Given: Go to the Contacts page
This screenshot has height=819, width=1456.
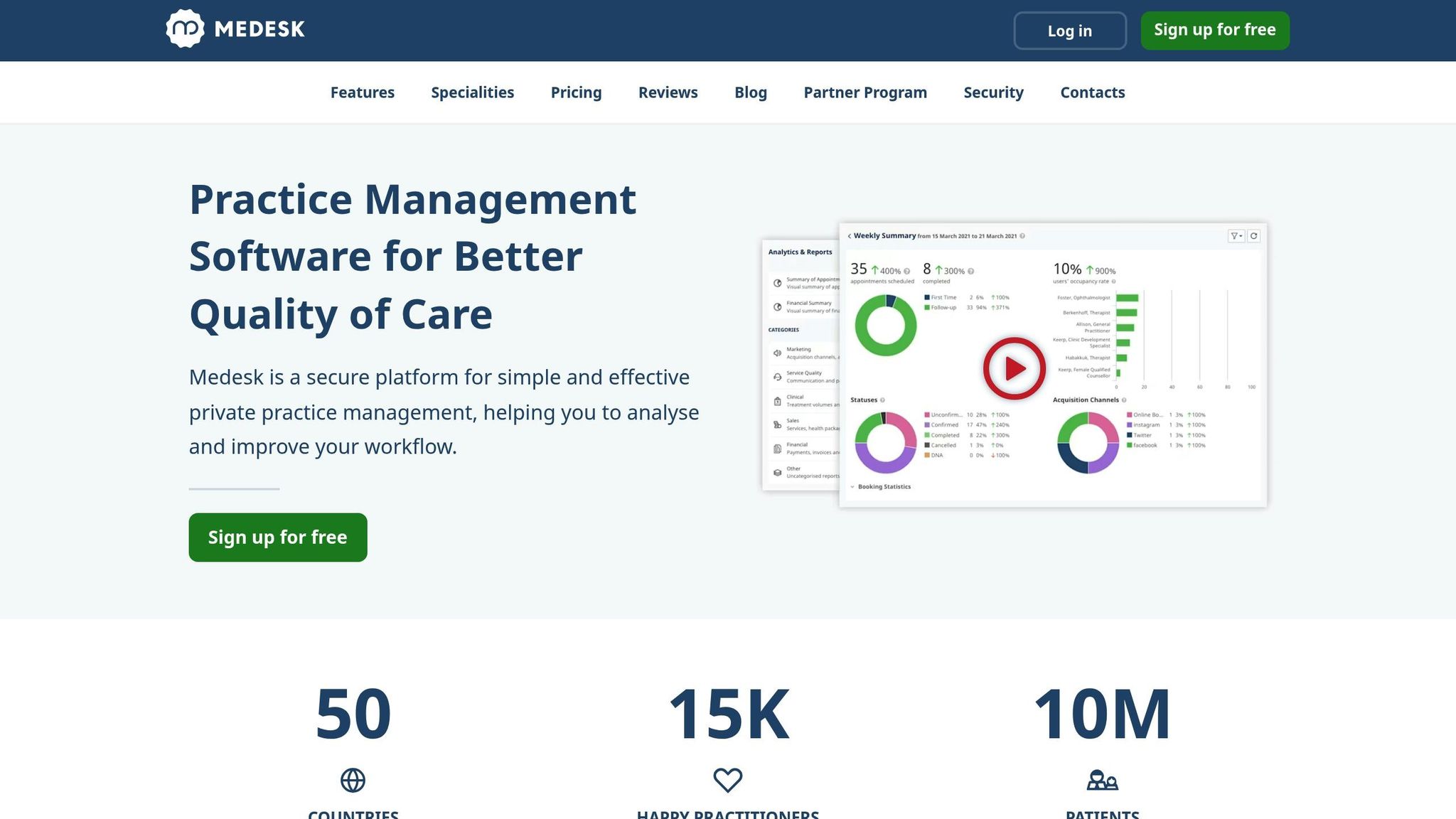Looking at the screenshot, I should coord(1092,92).
